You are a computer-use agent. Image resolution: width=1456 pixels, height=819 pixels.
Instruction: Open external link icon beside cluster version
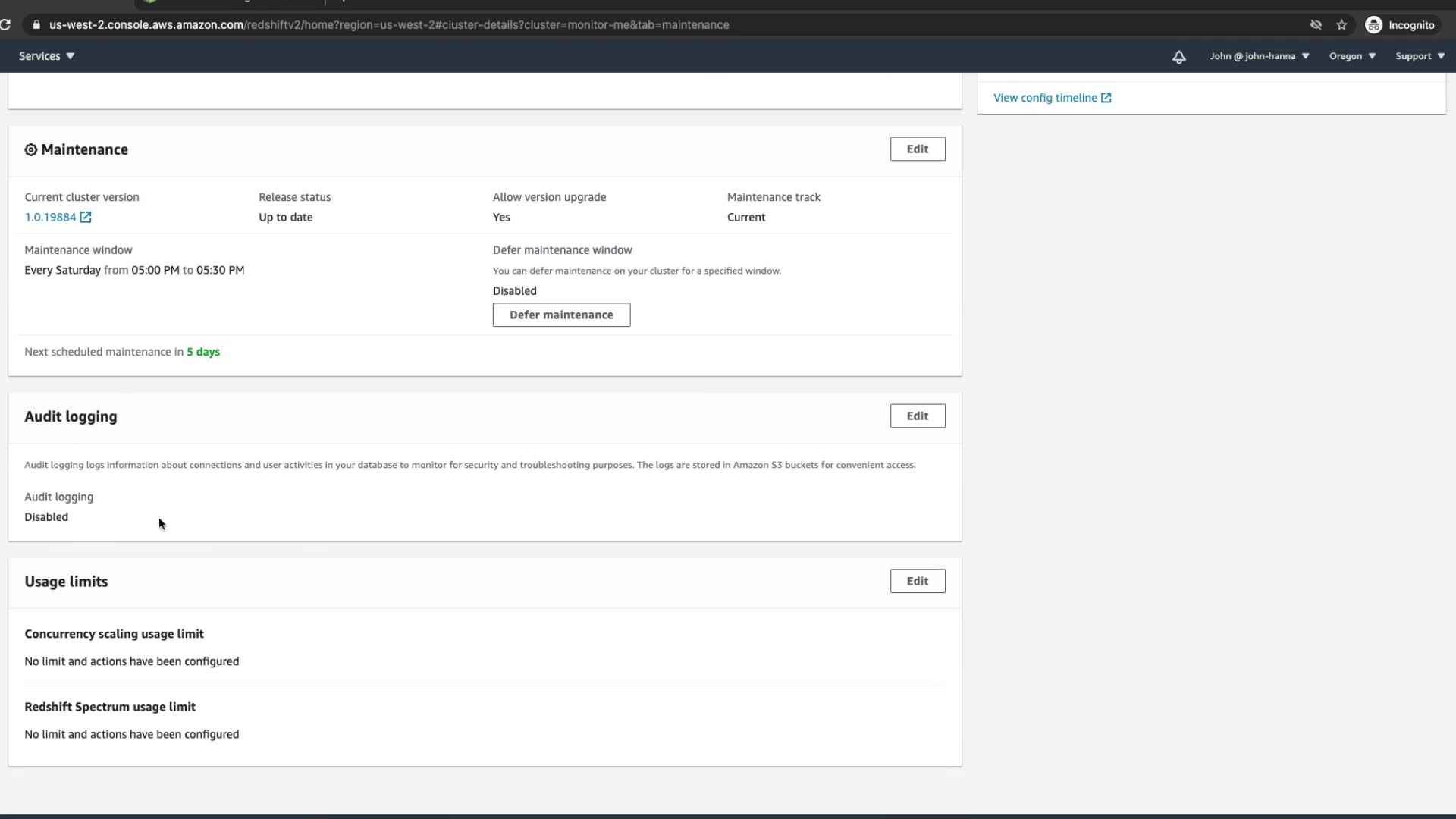click(x=86, y=218)
